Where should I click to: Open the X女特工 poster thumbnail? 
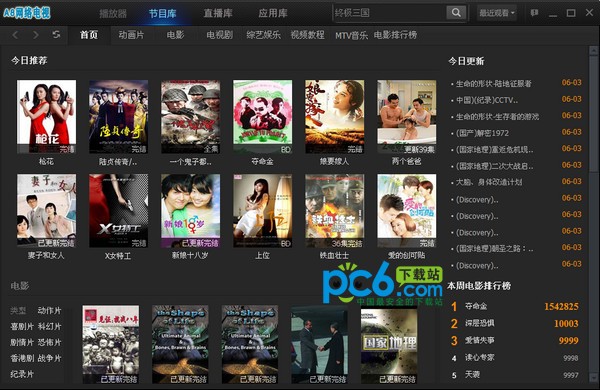click(118, 211)
